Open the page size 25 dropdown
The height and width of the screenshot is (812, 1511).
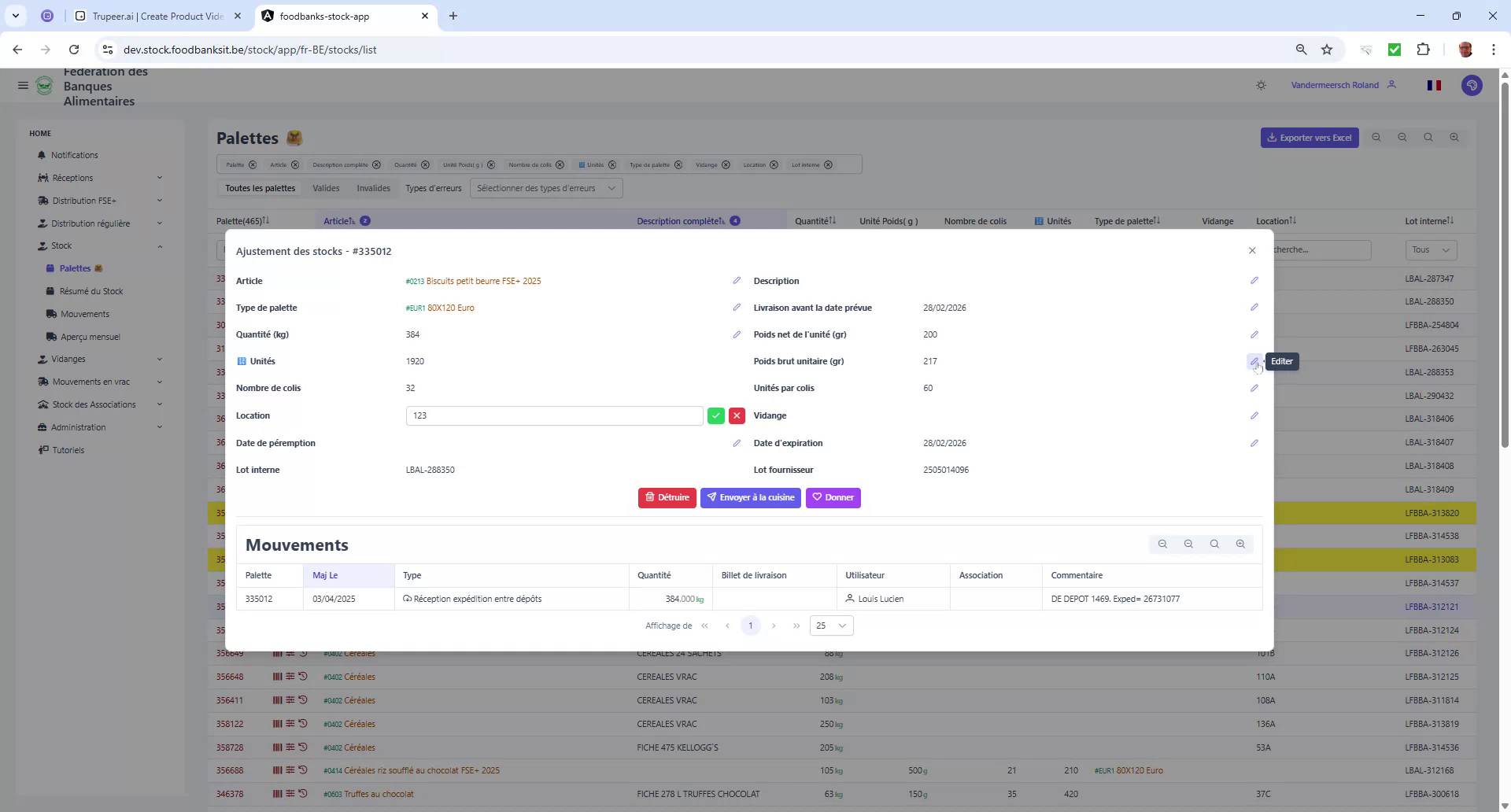(x=831, y=626)
